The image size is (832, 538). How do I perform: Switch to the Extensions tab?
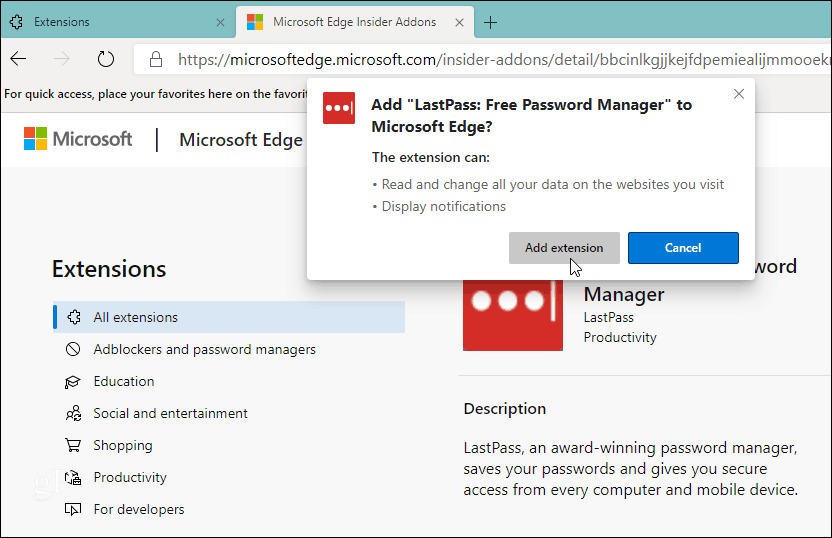pos(118,22)
